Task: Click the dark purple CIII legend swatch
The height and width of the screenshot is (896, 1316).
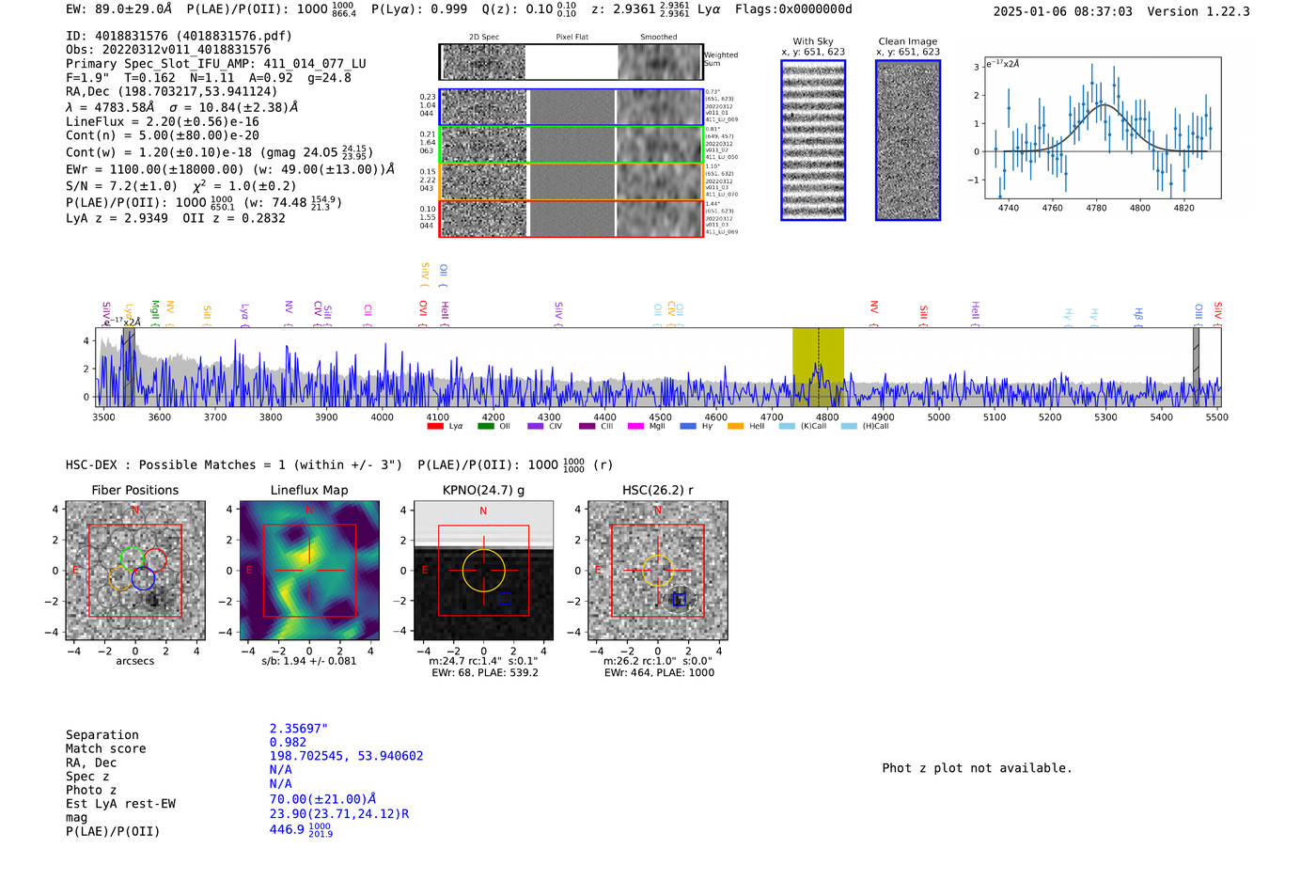Action: coord(587,426)
